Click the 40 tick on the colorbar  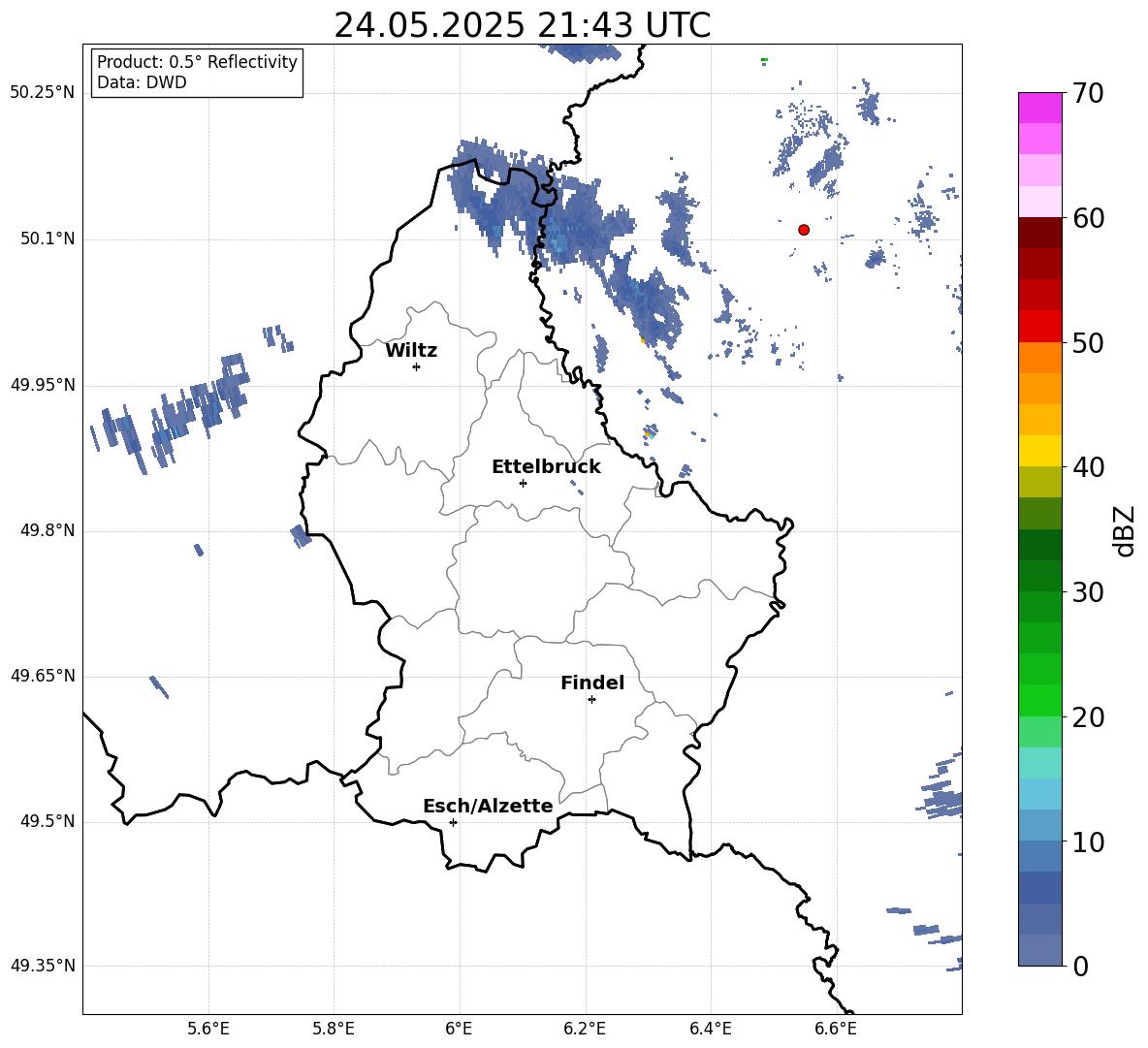[x=1088, y=467]
